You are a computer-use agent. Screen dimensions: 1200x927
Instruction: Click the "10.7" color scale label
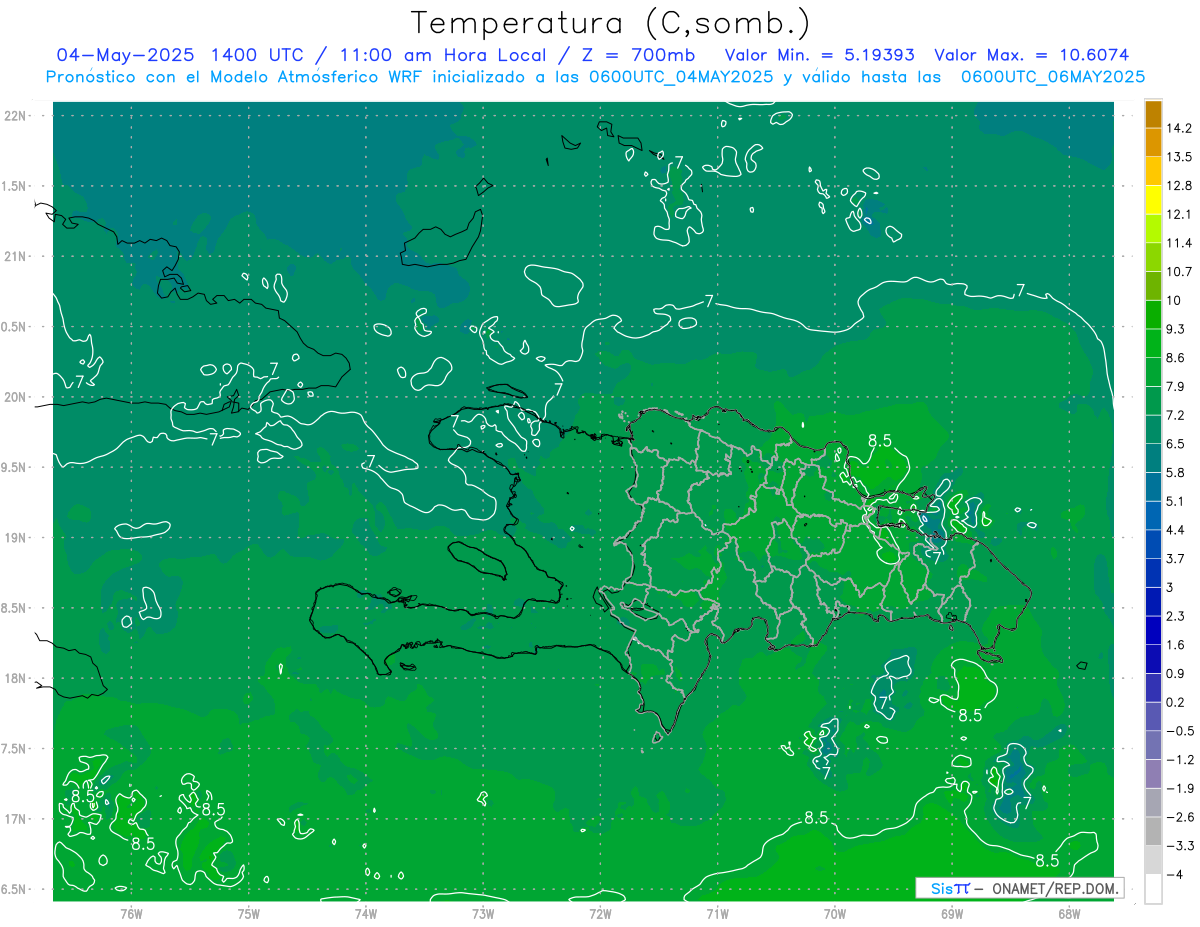(1180, 272)
